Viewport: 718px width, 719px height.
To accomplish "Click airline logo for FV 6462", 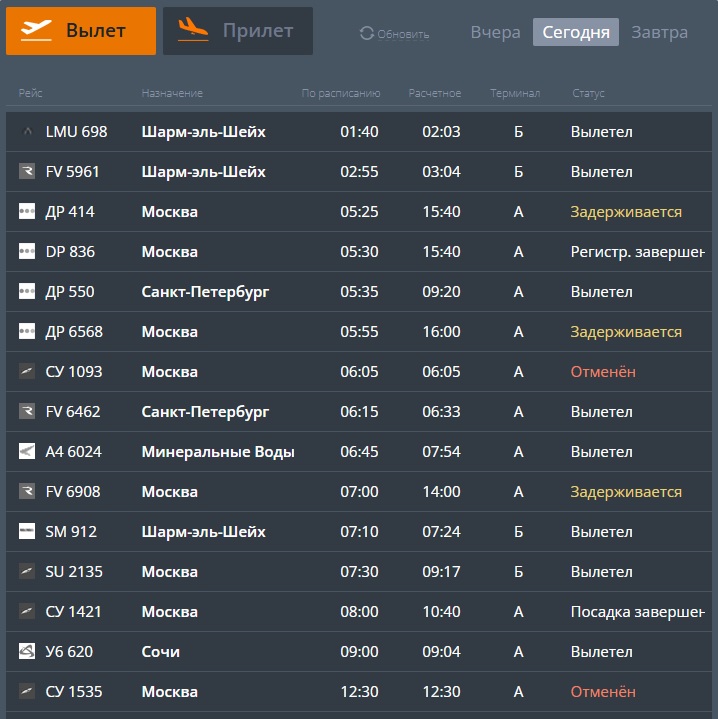I will 27,411.
